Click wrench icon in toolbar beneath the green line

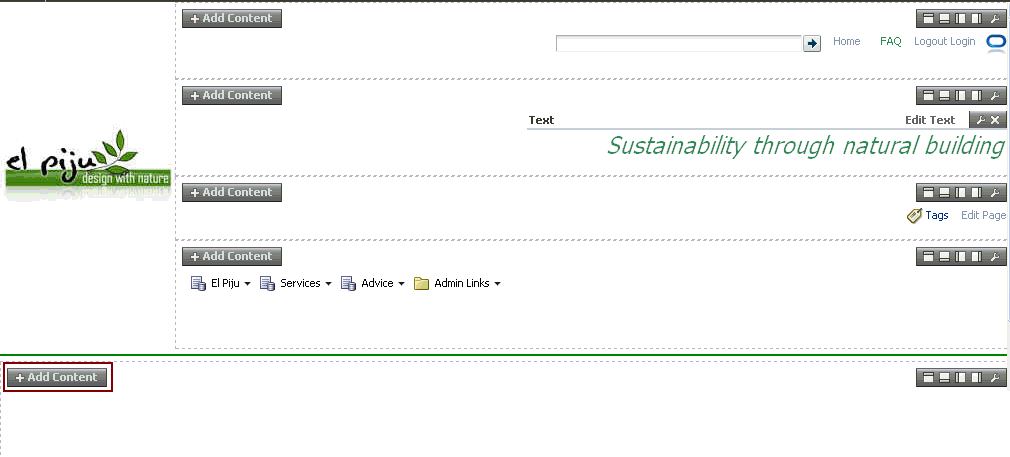[995, 378]
